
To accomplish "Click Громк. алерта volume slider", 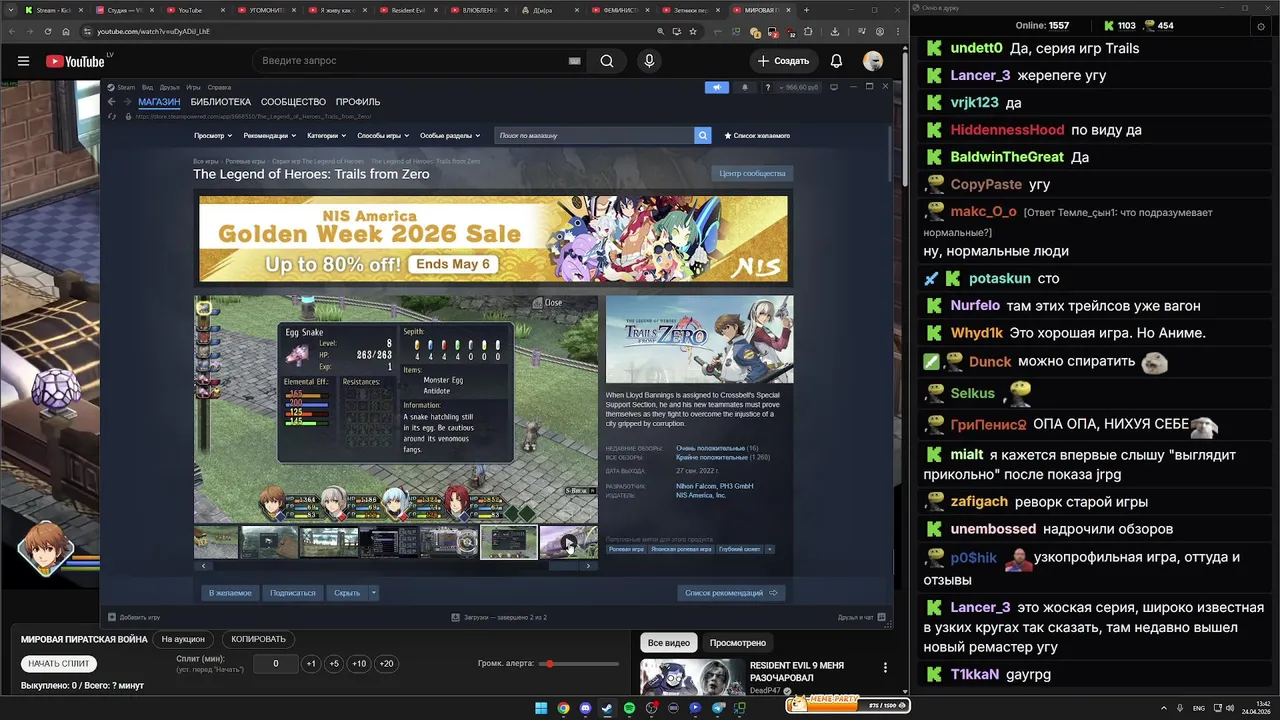I will pyautogui.click(x=578, y=664).
